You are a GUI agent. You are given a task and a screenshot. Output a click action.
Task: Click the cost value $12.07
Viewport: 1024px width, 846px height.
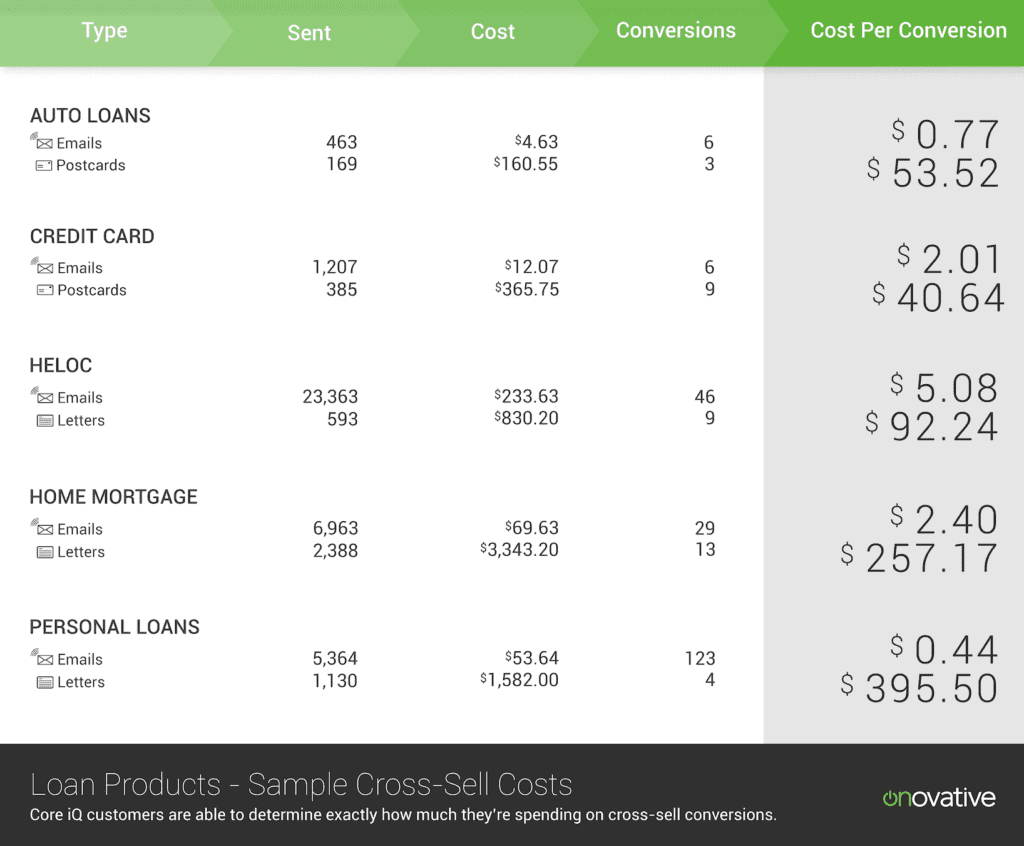pos(532,267)
